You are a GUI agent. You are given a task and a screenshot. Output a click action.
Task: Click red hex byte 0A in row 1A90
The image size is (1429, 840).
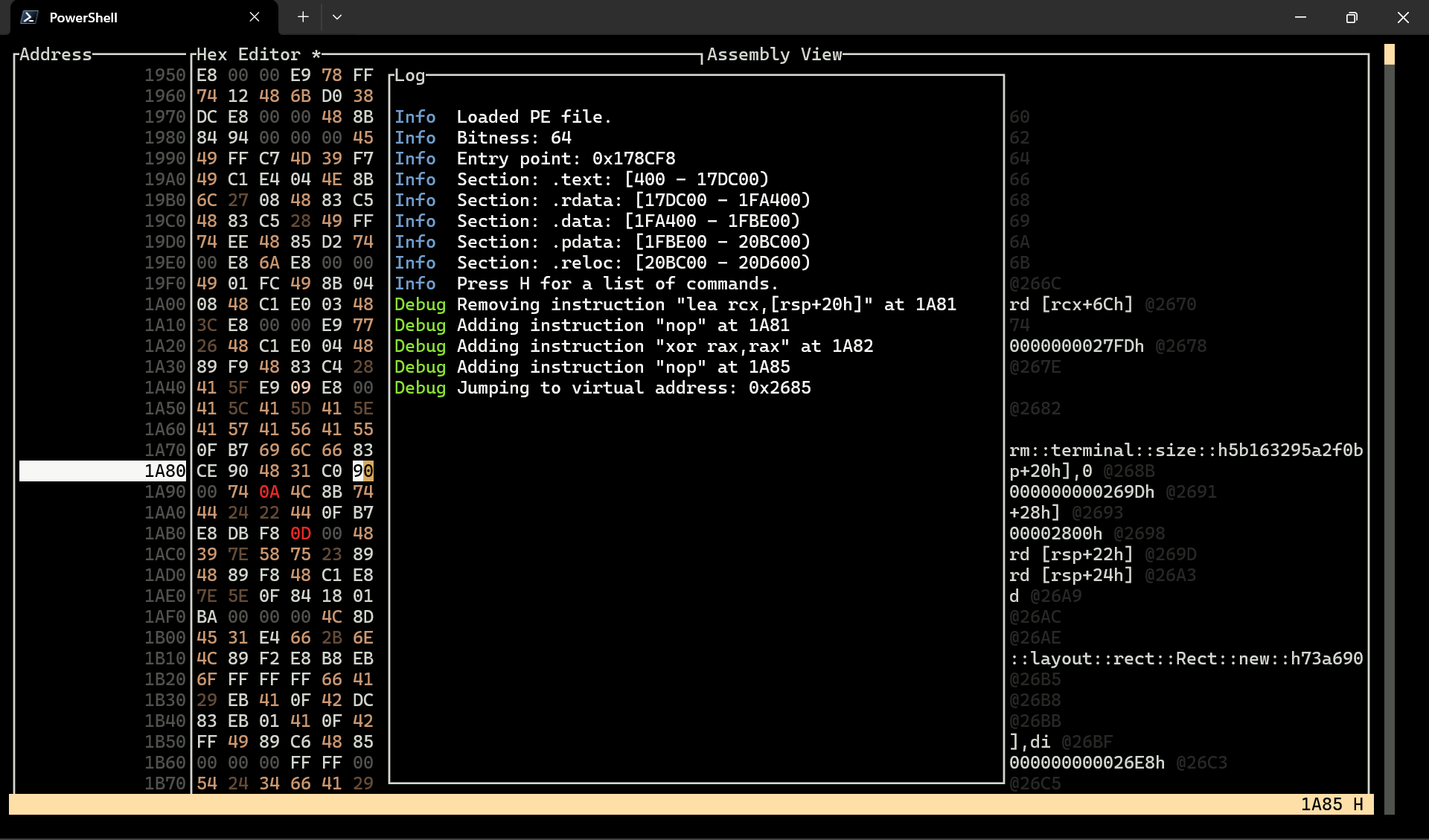pyautogui.click(x=269, y=492)
